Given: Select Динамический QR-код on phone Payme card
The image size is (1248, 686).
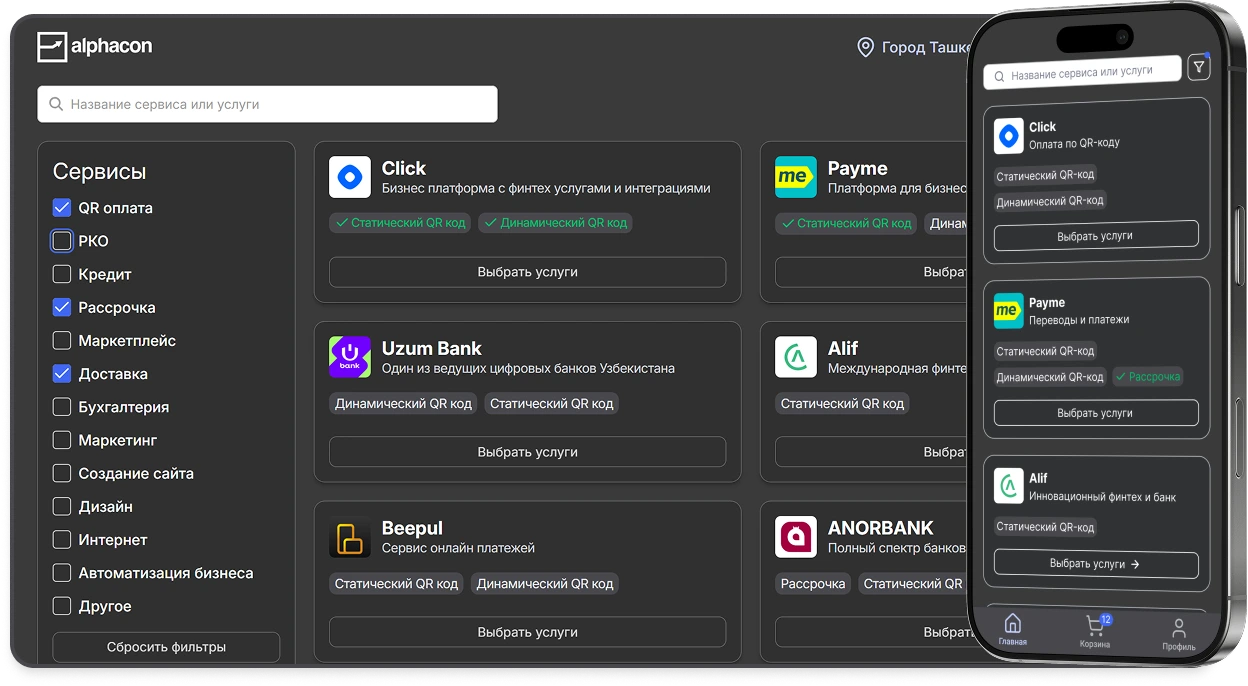Looking at the screenshot, I should [1050, 377].
